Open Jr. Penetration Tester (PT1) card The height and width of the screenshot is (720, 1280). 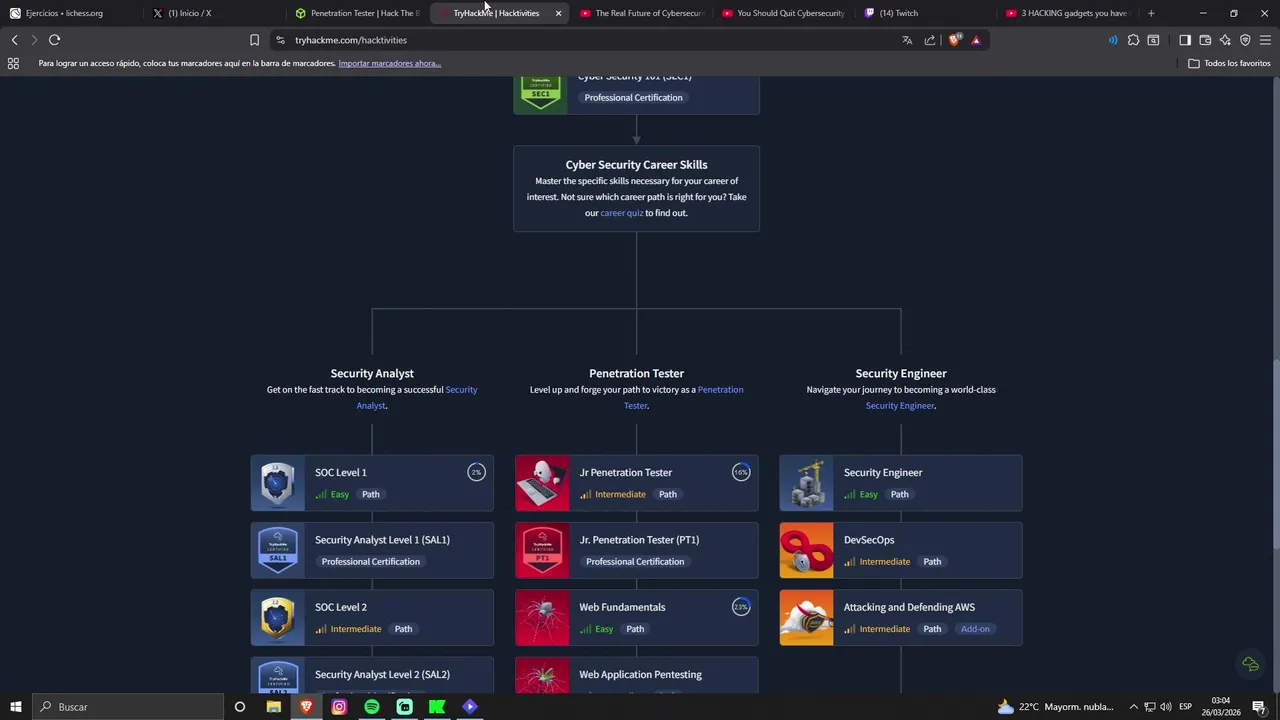click(637, 550)
